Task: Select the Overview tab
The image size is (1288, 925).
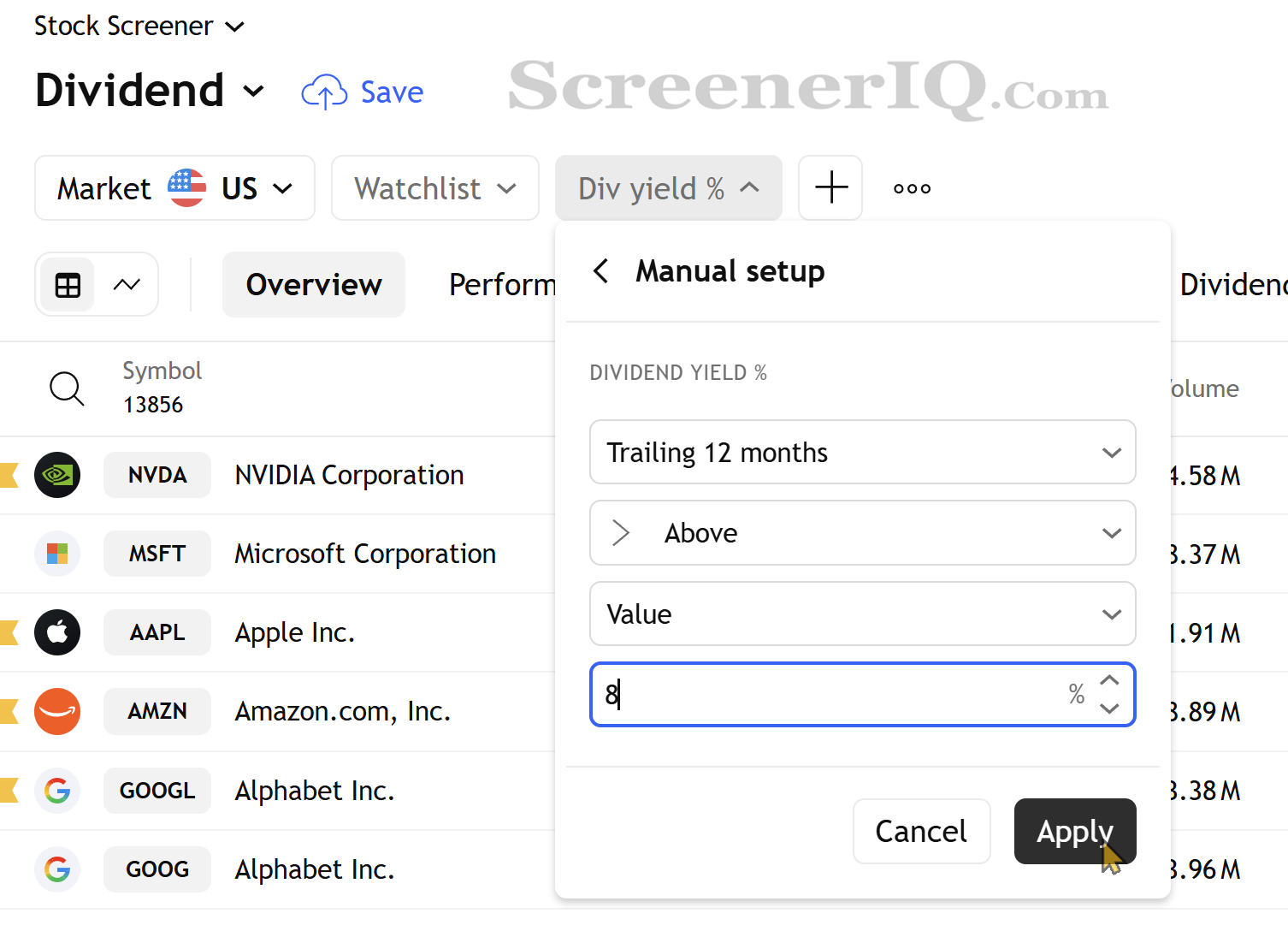Action: point(314,285)
